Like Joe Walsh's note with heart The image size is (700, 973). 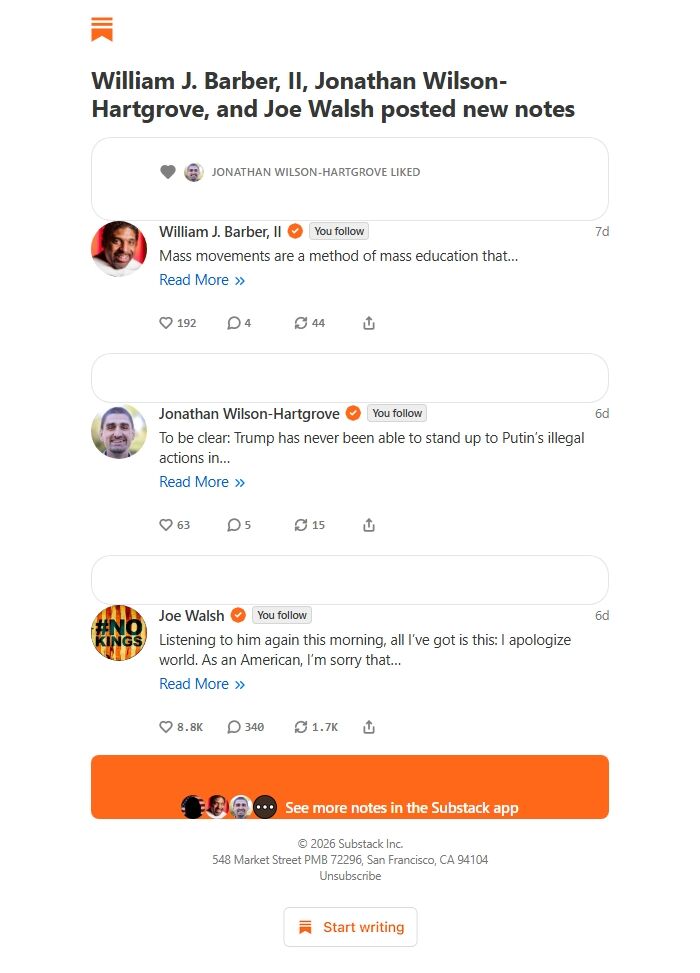(x=167, y=727)
